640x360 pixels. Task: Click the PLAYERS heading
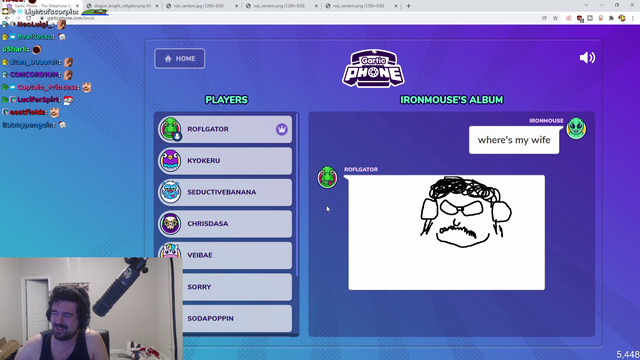tap(227, 100)
